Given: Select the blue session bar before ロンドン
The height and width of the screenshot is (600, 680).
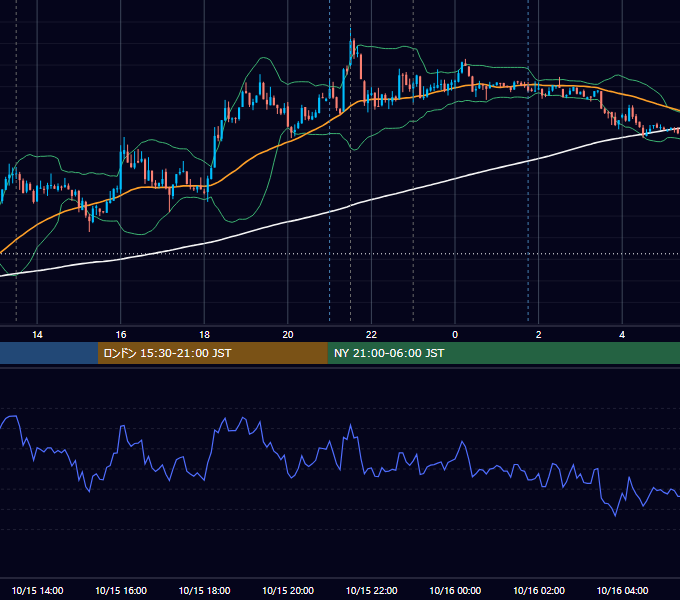Looking at the screenshot, I should (x=49, y=353).
